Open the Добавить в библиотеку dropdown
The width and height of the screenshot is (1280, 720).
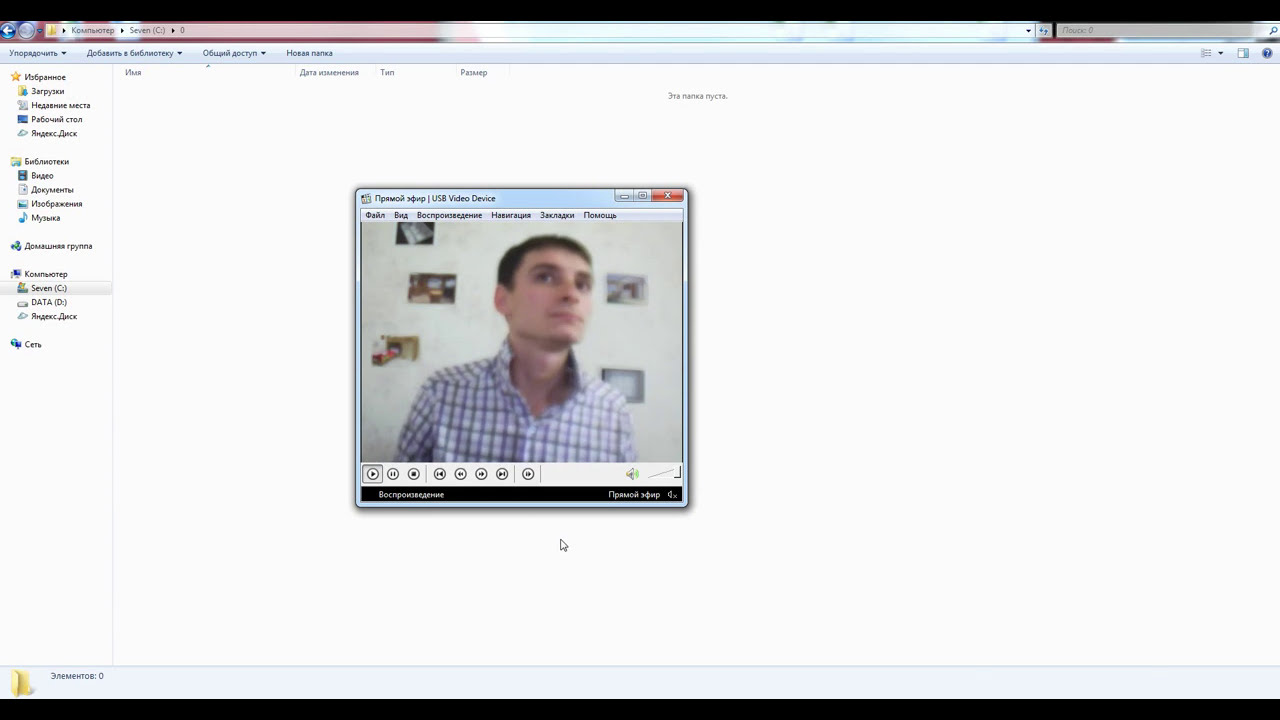click(134, 53)
